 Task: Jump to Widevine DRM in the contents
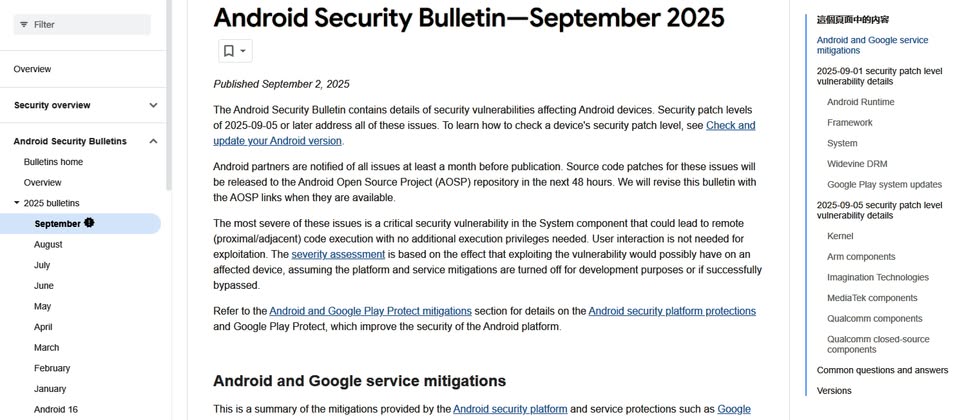tap(857, 164)
